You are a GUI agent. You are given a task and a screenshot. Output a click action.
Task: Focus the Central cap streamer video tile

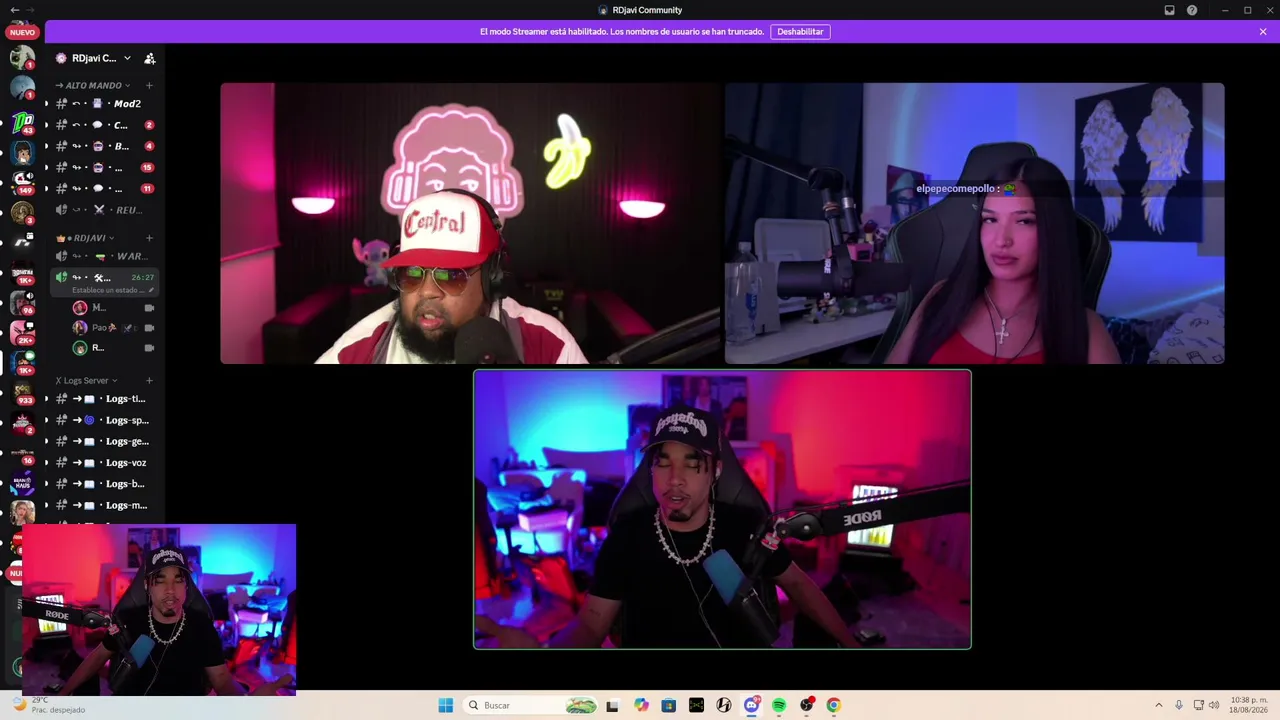tap(470, 223)
